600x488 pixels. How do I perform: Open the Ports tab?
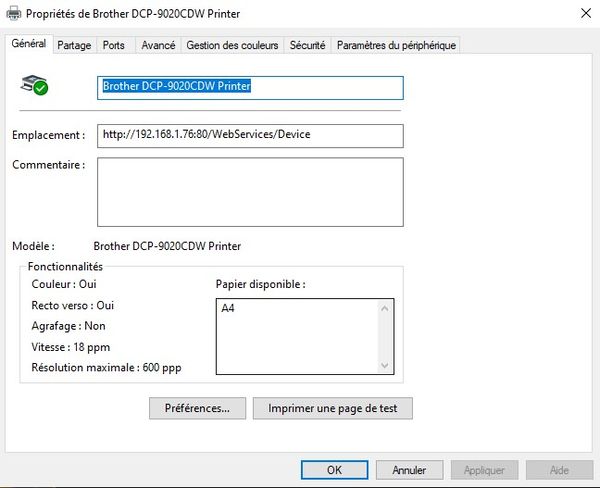[114, 46]
